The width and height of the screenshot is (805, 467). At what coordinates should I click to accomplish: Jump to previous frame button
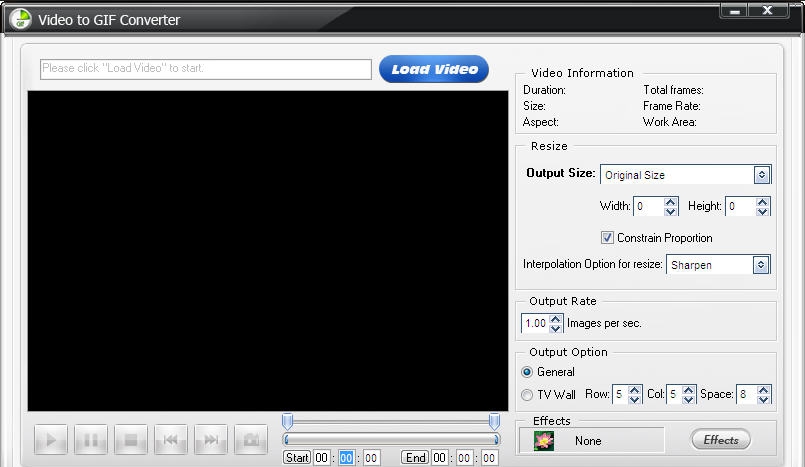[171, 440]
